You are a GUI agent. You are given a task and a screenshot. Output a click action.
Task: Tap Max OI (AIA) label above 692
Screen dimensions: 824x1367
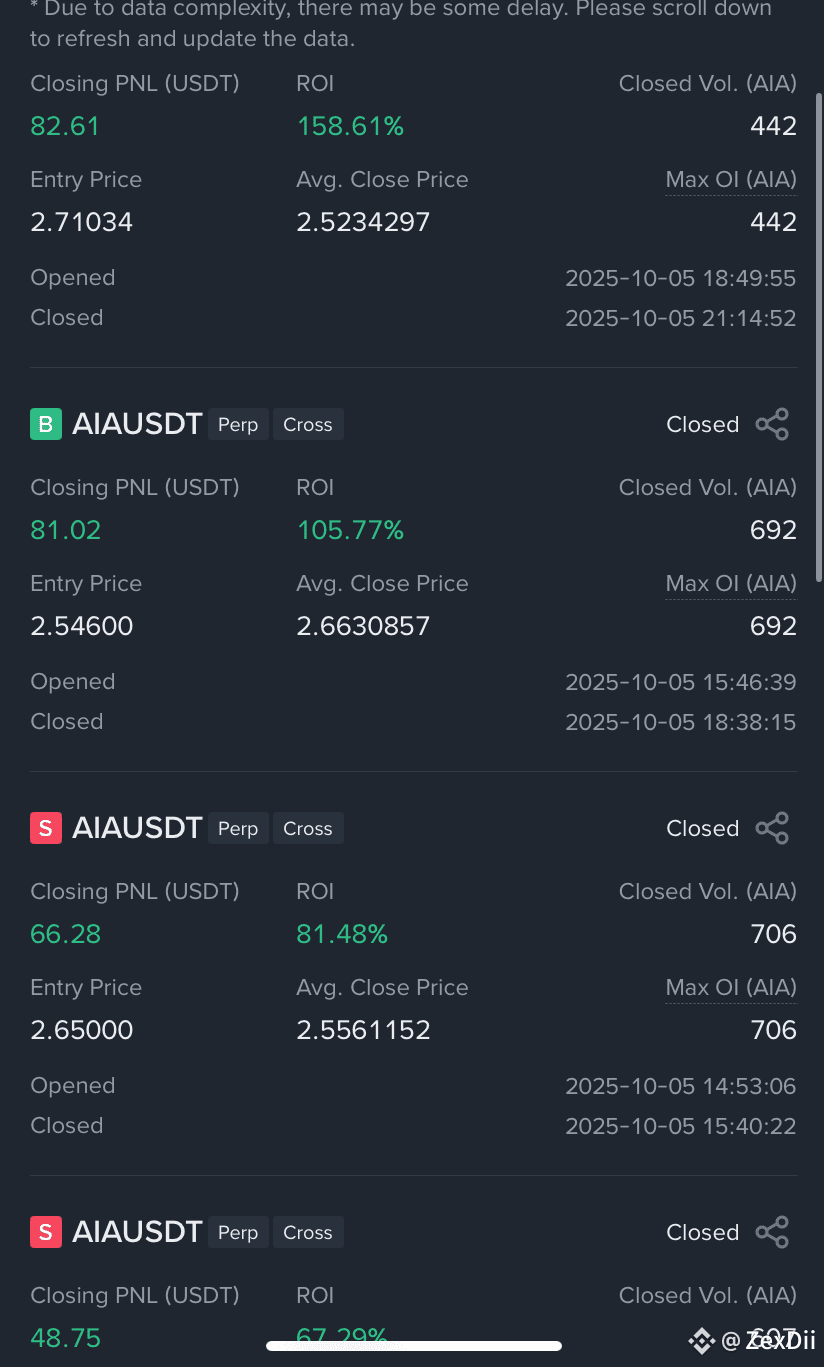point(731,584)
